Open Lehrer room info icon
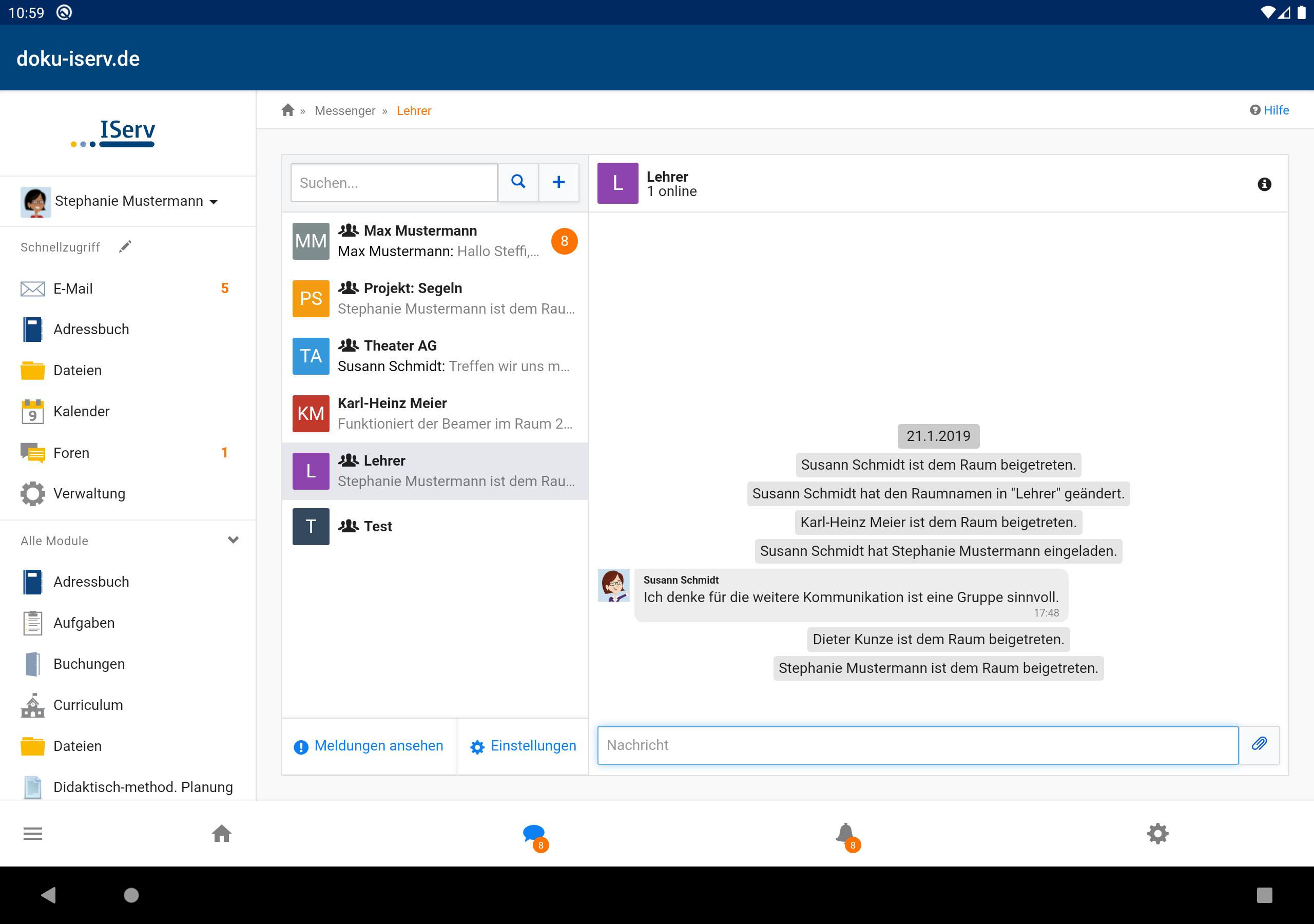 click(x=1264, y=184)
